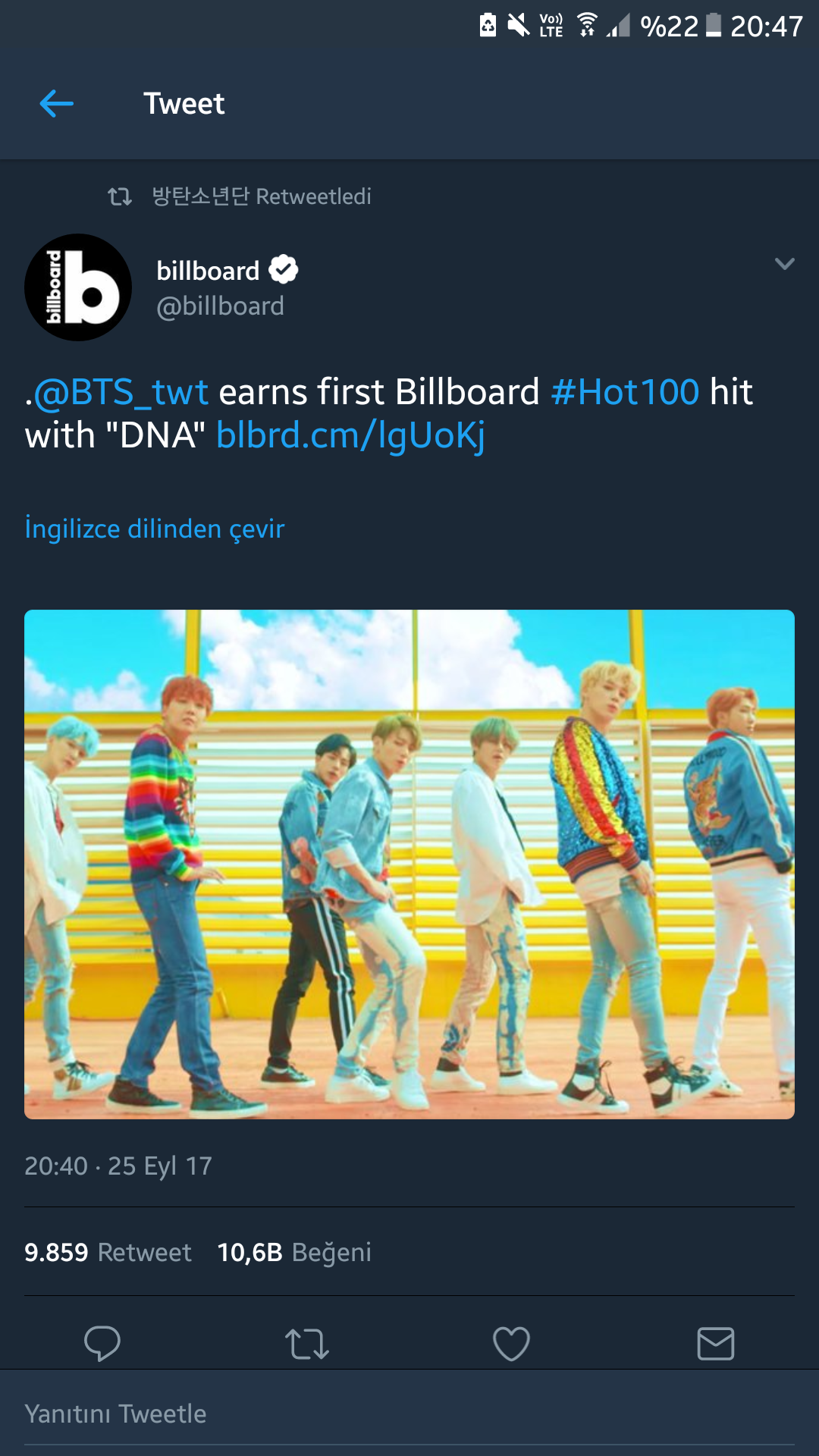The height and width of the screenshot is (1456, 819).
Task: Tap the muted sound status icon
Action: (x=519, y=25)
